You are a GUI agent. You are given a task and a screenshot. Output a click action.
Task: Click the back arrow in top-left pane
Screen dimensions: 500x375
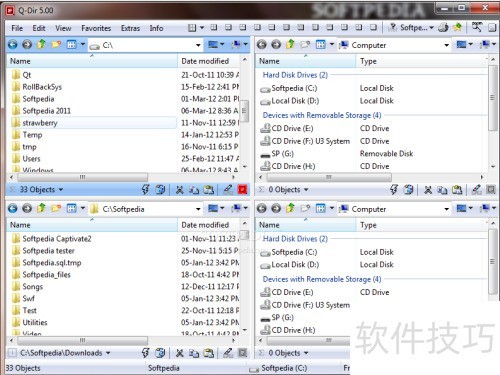[x=13, y=44]
